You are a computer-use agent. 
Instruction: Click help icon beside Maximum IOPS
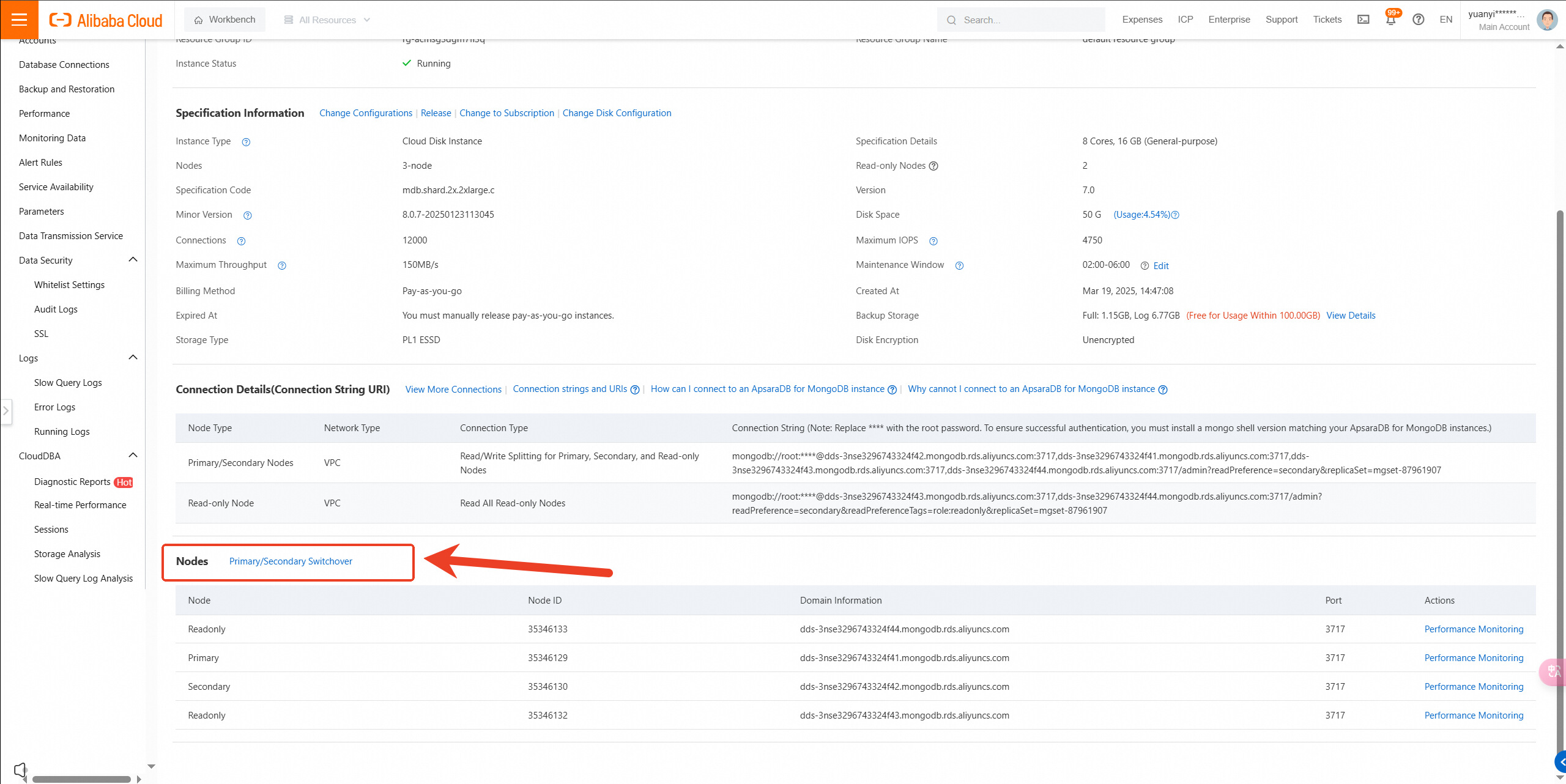pyautogui.click(x=933, y=241)
